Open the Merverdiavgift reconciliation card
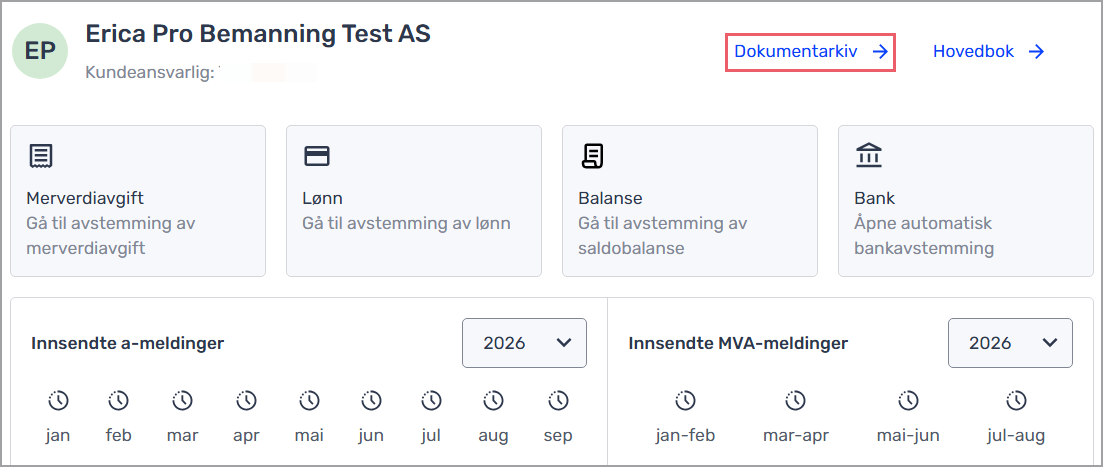The width and height of the screenshot is (1103, 467). [x=138, y=201]
